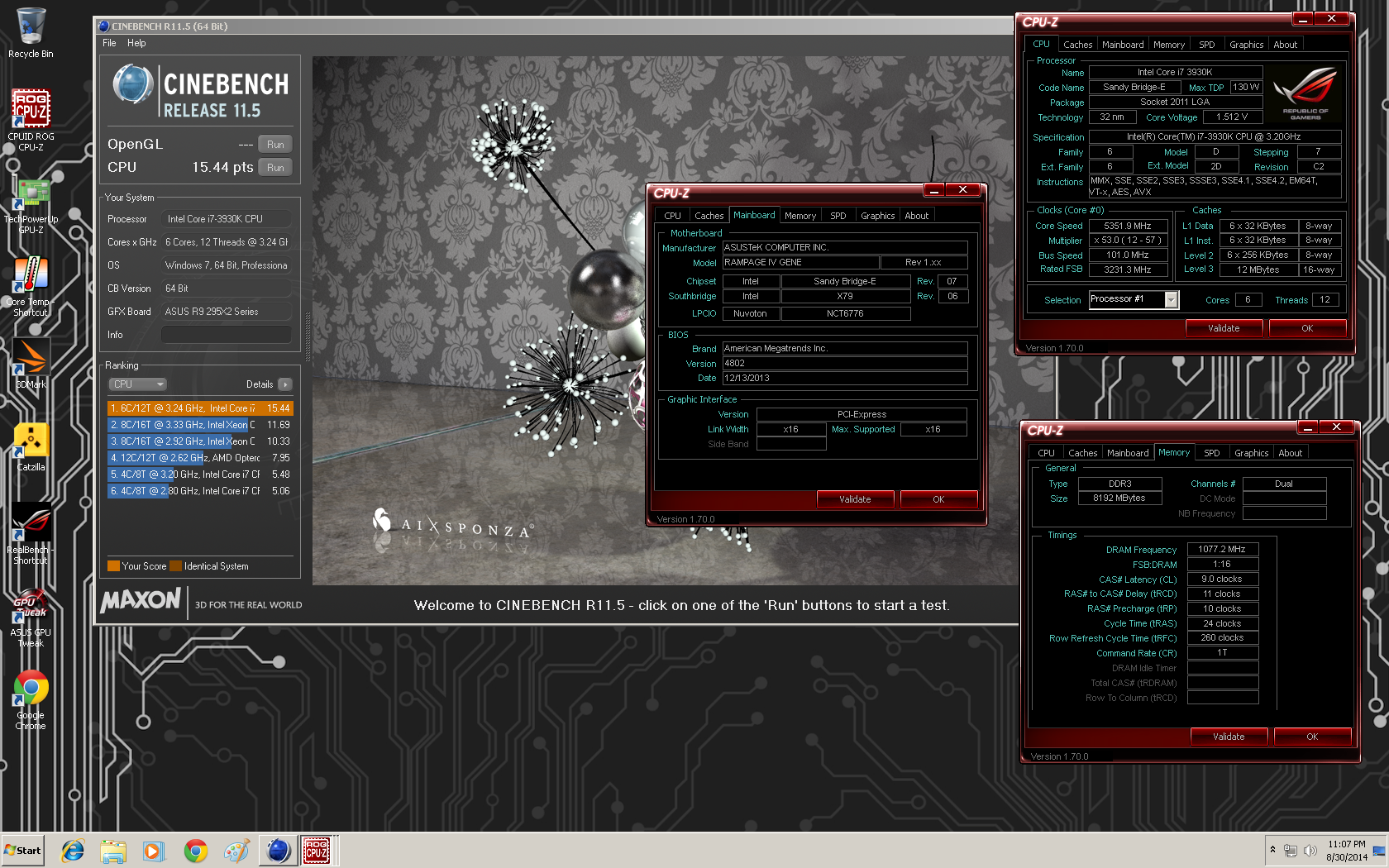
Task: Open the volume speaker tray icon
Action: pos(1310,851)
